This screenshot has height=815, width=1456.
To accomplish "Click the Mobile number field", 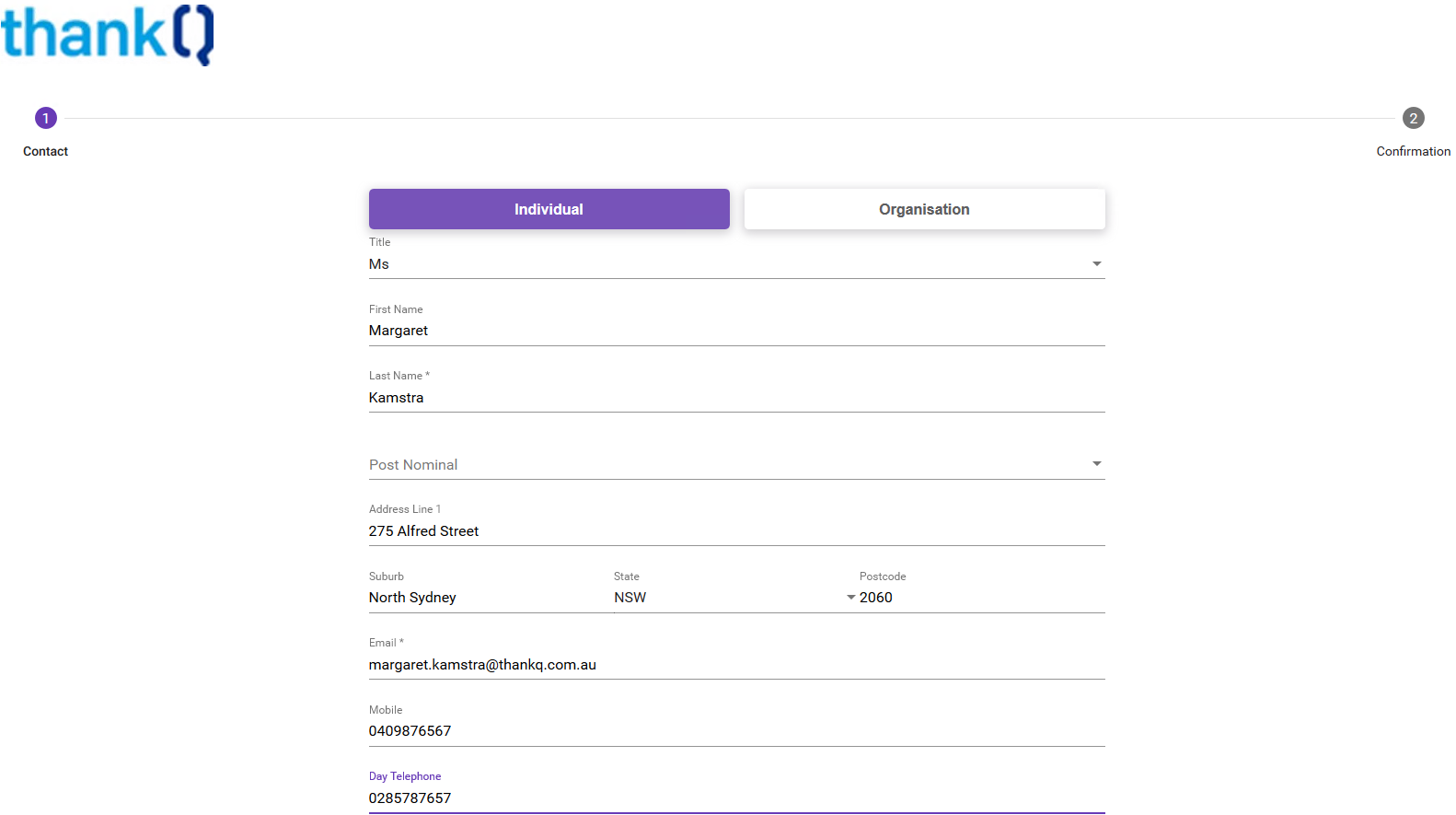I will (x=736, y=731).
